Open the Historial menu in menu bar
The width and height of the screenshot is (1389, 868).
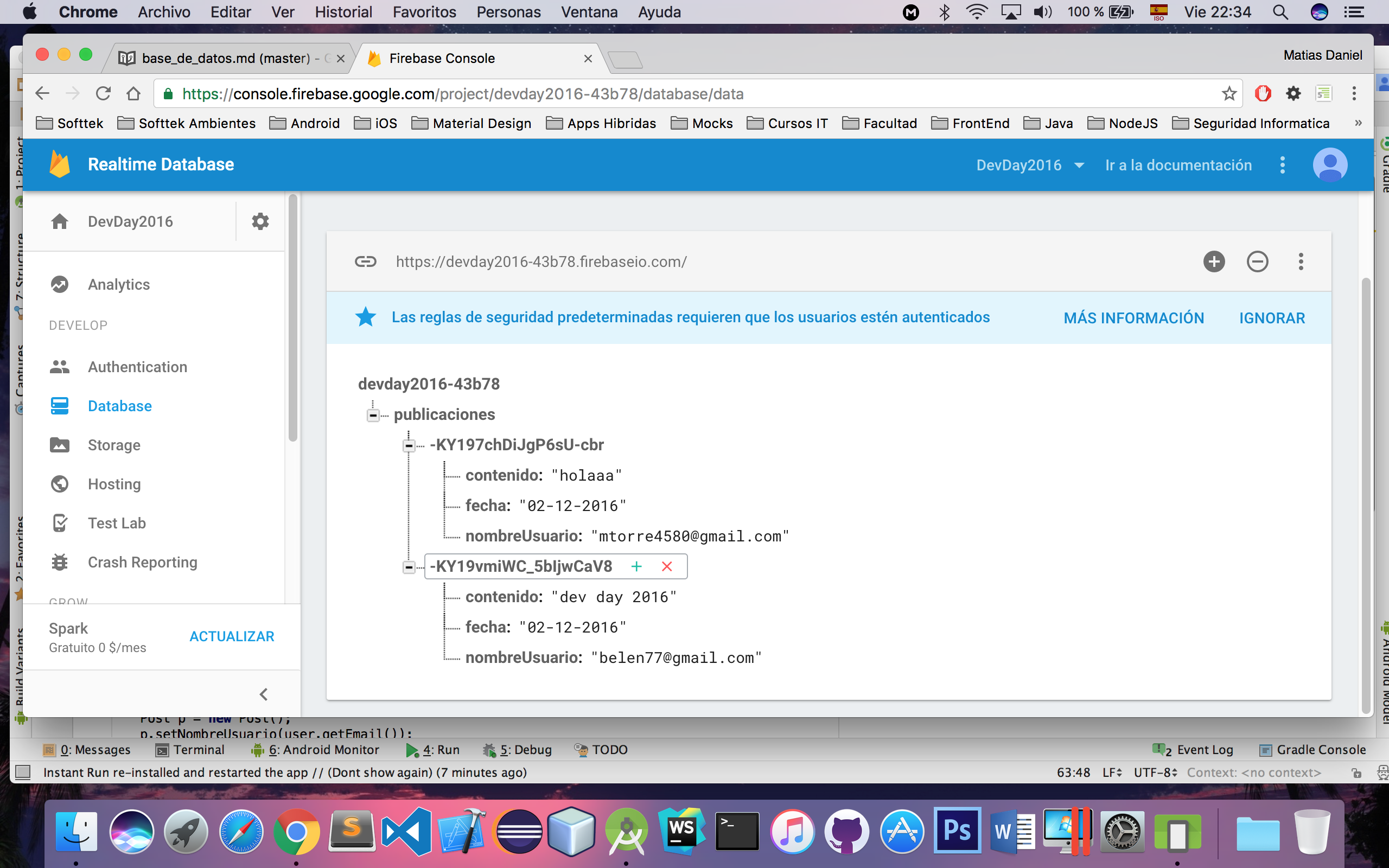pos(343,12)
